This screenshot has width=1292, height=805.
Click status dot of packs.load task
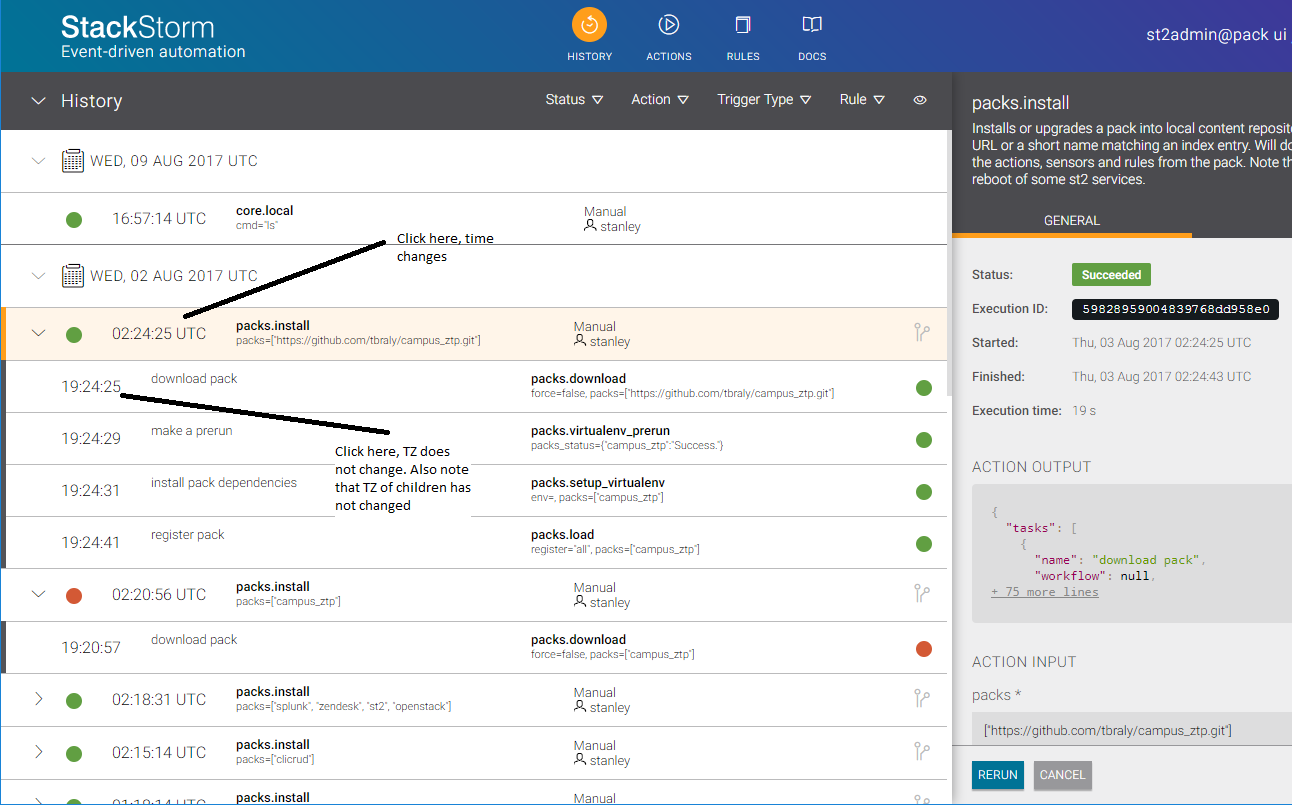click(x=924, y=544)
